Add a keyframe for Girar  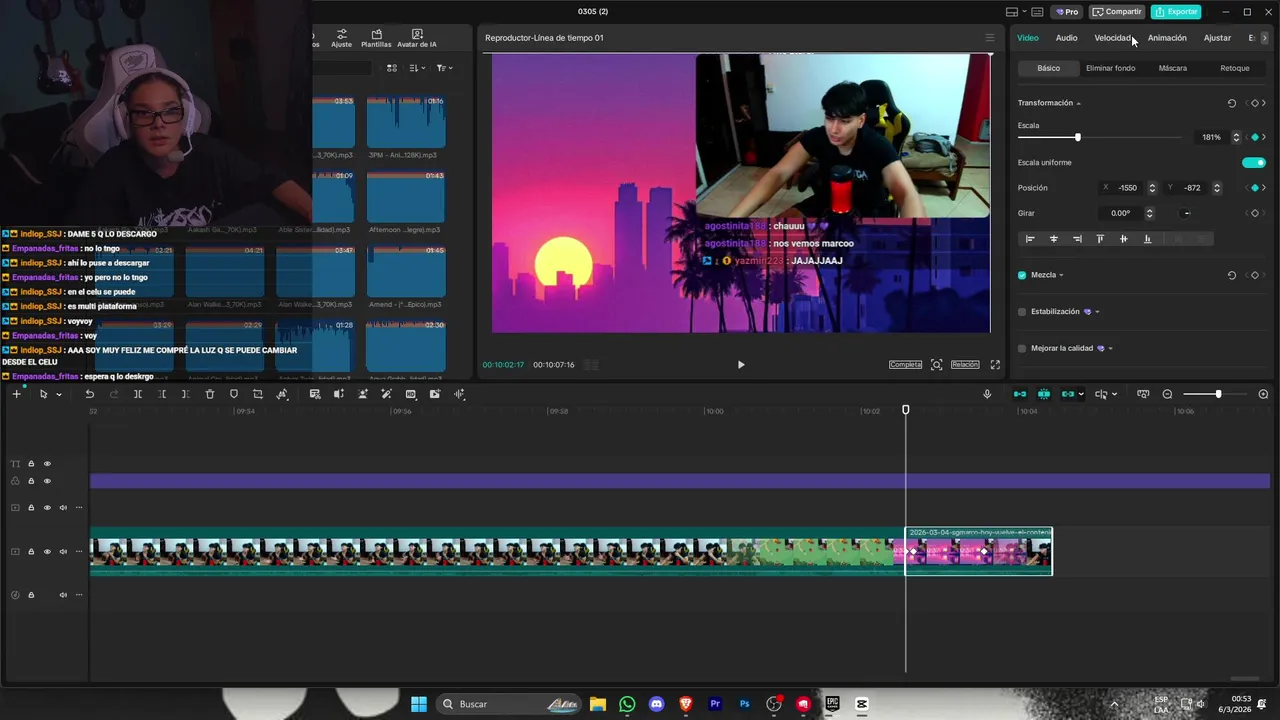coord(1255,213)
